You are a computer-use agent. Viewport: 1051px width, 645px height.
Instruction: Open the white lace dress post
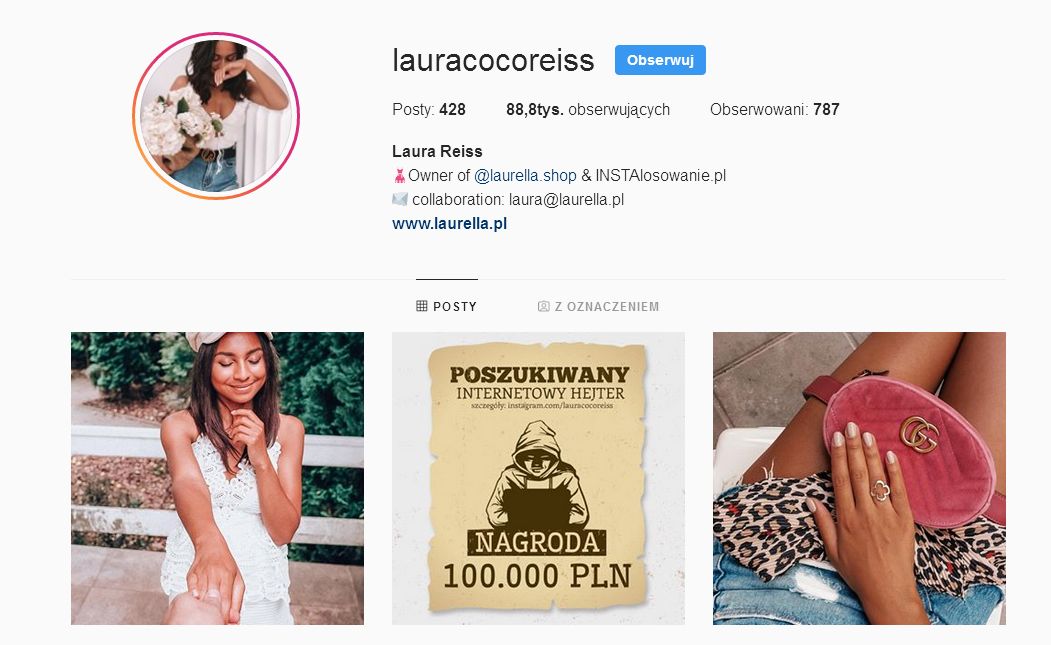[217, 478]
